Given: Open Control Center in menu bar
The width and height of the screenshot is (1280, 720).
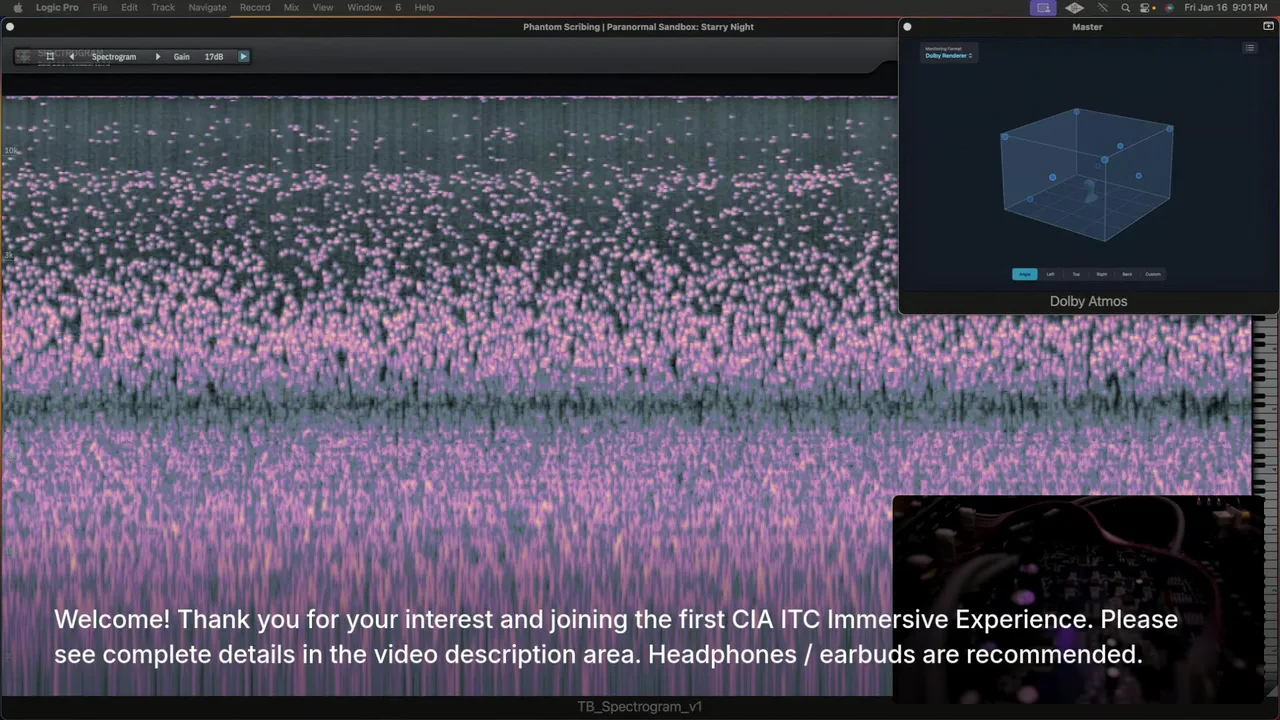Looking at the screenshot, I should tap(1147, 7).
